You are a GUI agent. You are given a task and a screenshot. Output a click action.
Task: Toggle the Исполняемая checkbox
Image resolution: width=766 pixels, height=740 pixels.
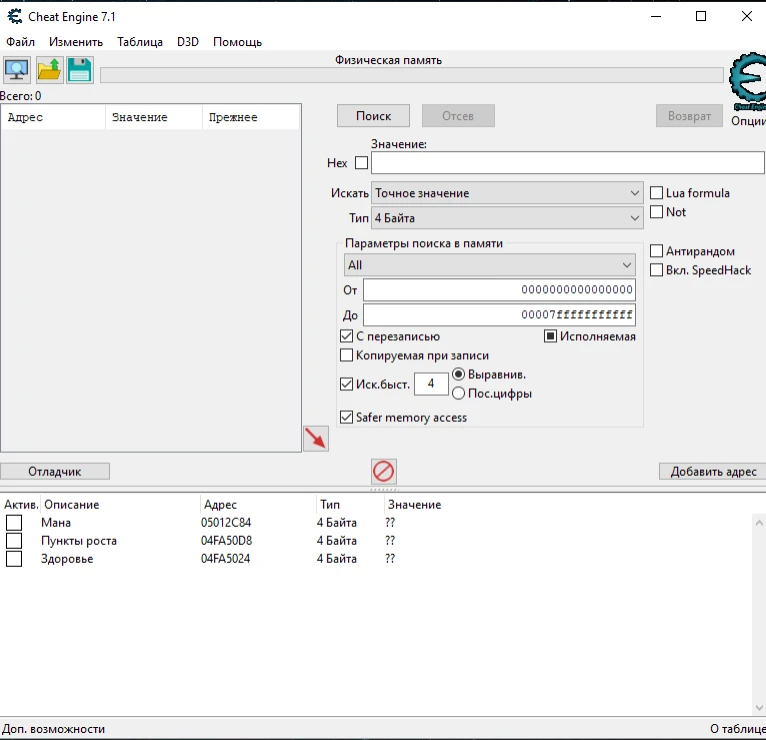click(551, 336)
